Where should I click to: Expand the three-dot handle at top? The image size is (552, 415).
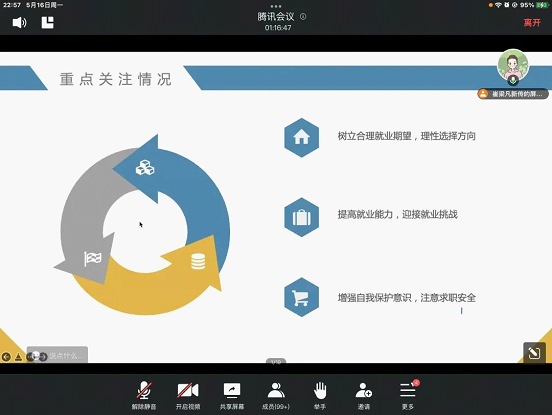click(x=276, y=6)
